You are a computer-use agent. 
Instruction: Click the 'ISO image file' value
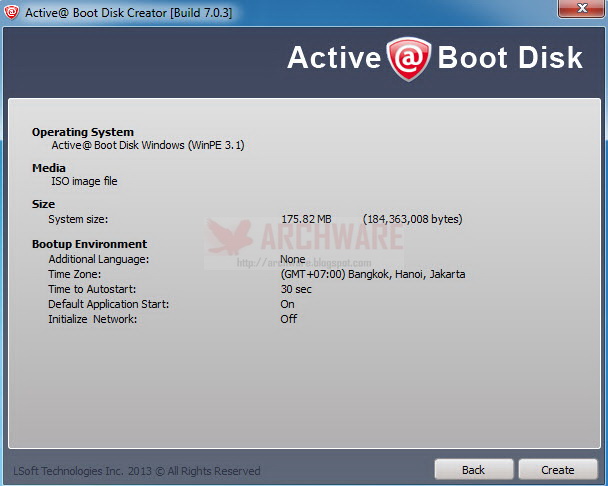pyautogui.click(x=84, y=181)
